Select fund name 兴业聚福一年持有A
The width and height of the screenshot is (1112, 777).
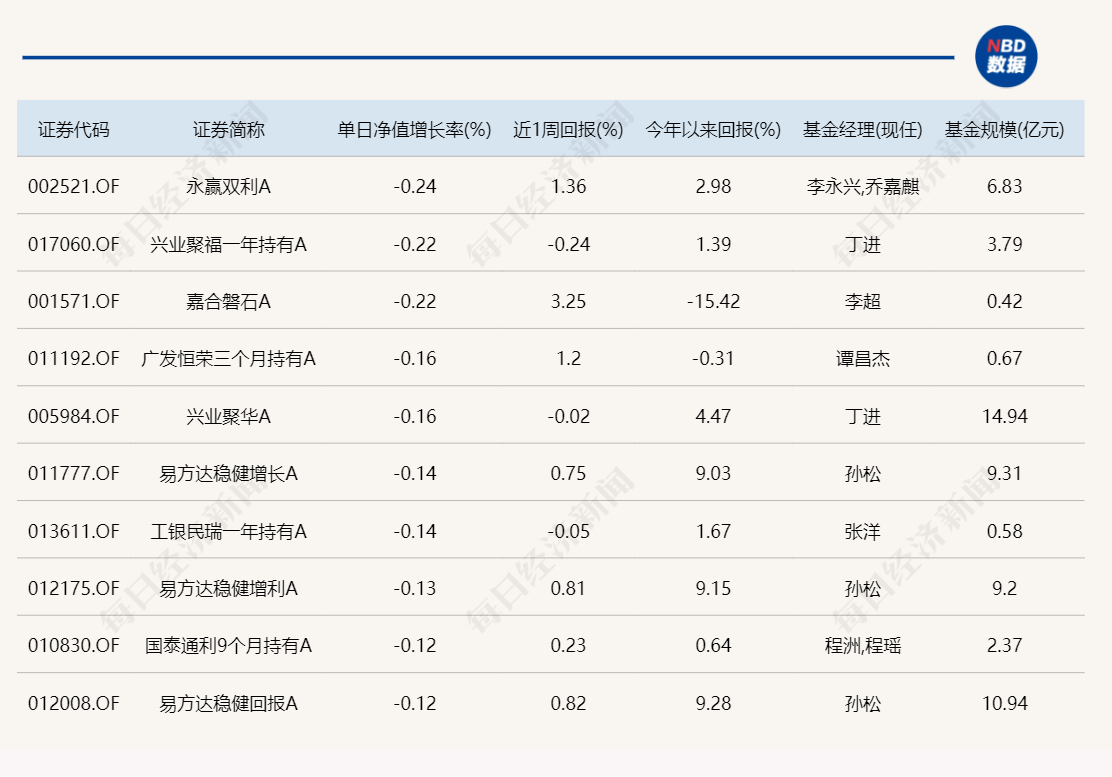click(228, 245)
